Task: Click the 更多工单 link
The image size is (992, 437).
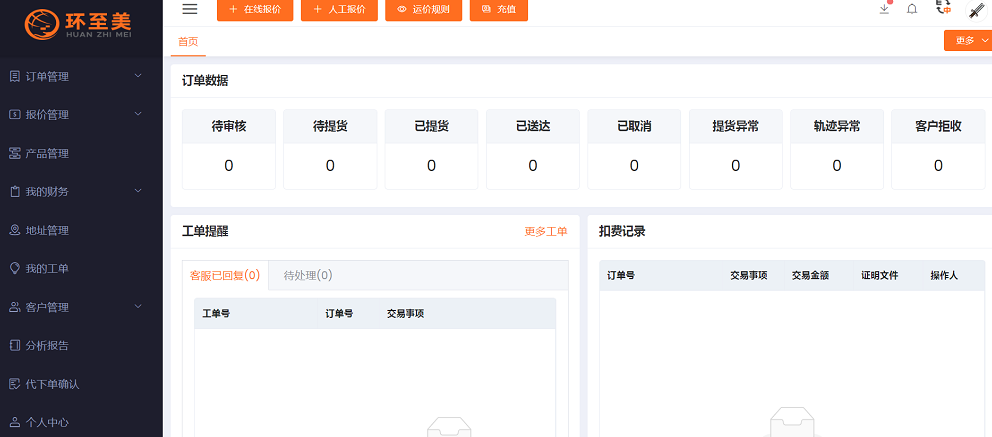Action: point(545,231)
